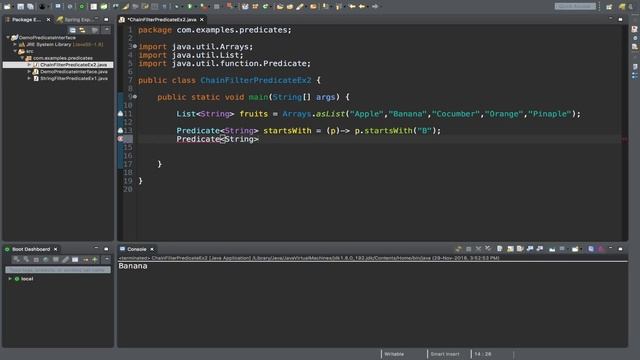Image resolution: width=640 pixels, height=360 pixels.
Task: Close the ChainFilterPredicateEx2.java editor tab
Action: tap(202, 20)
